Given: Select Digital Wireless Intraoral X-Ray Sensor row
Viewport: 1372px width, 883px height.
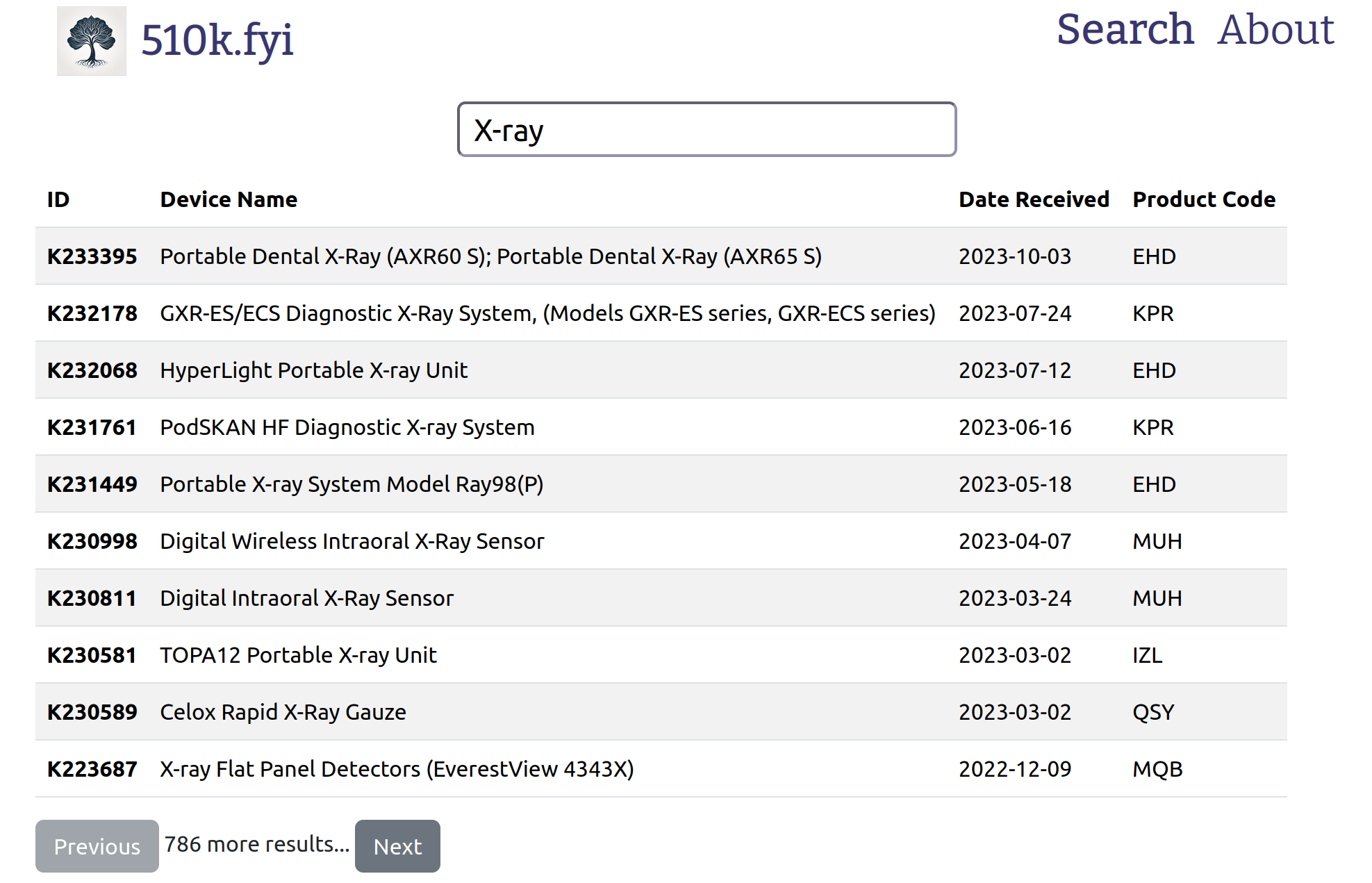Looking at the screenshot, I should pyautogui.click(x=661, y=541).
